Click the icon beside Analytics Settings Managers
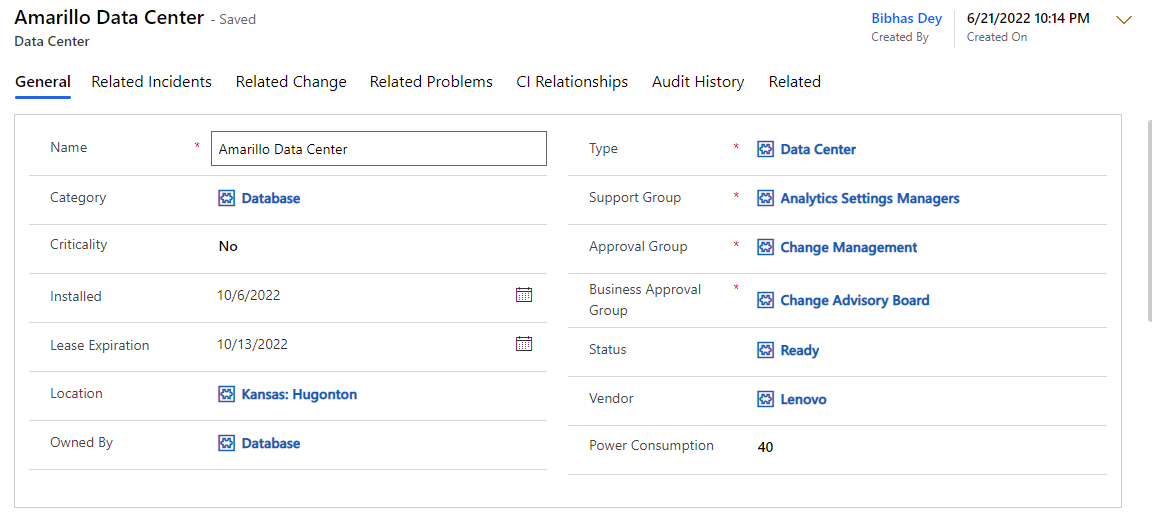This screenshot has height=521, width=1152. 766,198
